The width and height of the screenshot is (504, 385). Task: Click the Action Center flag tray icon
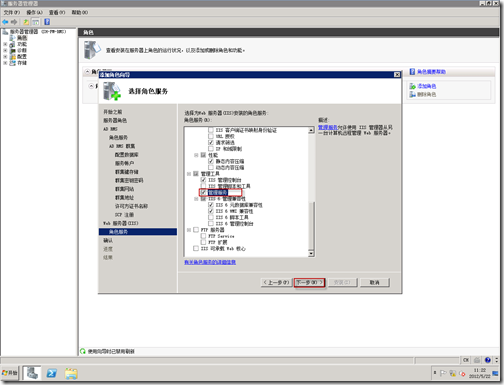pos(443,373)
